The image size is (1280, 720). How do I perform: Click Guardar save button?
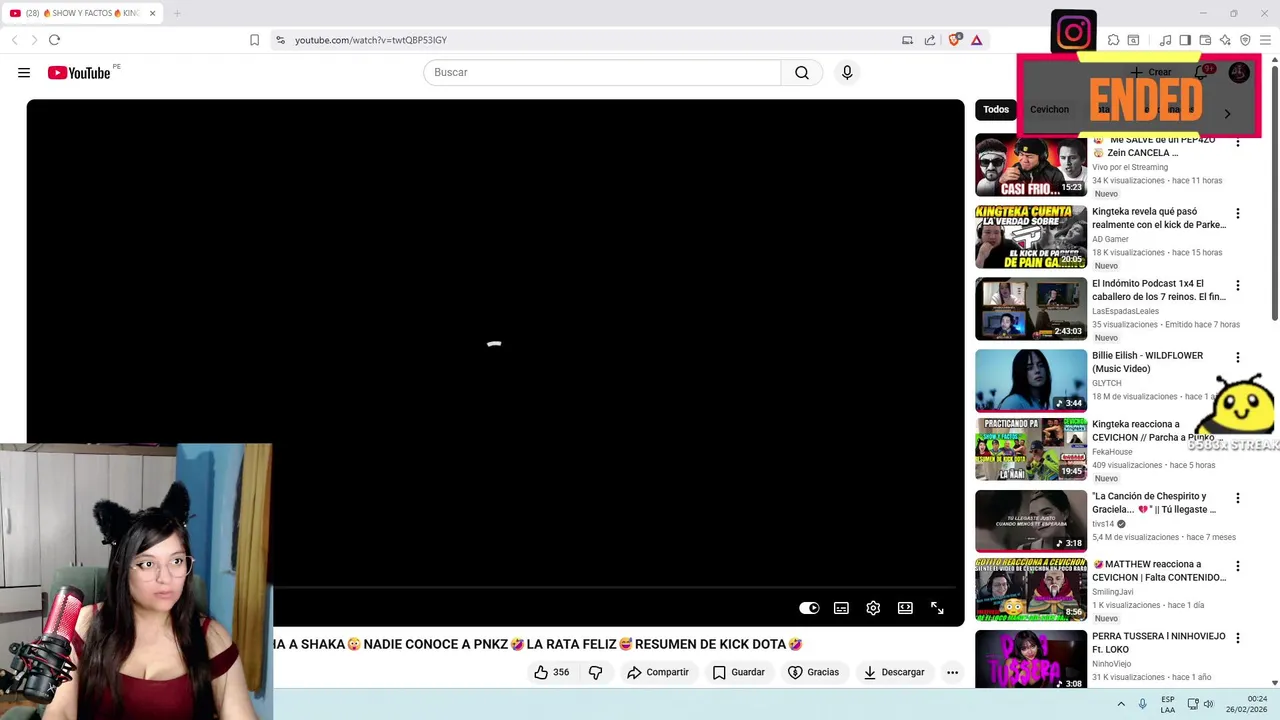click(x=738, y=672)
